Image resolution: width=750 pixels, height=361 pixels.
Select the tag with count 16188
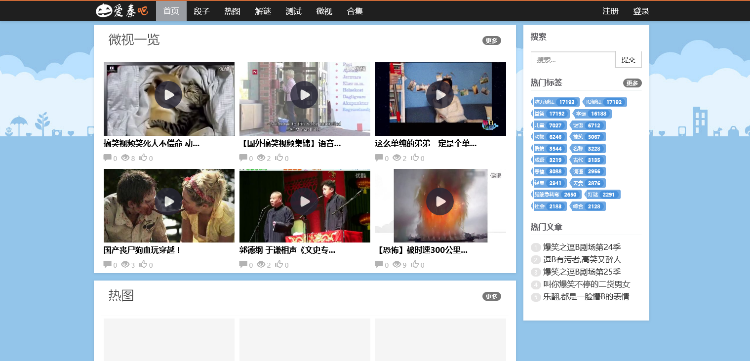pos(592,114)
